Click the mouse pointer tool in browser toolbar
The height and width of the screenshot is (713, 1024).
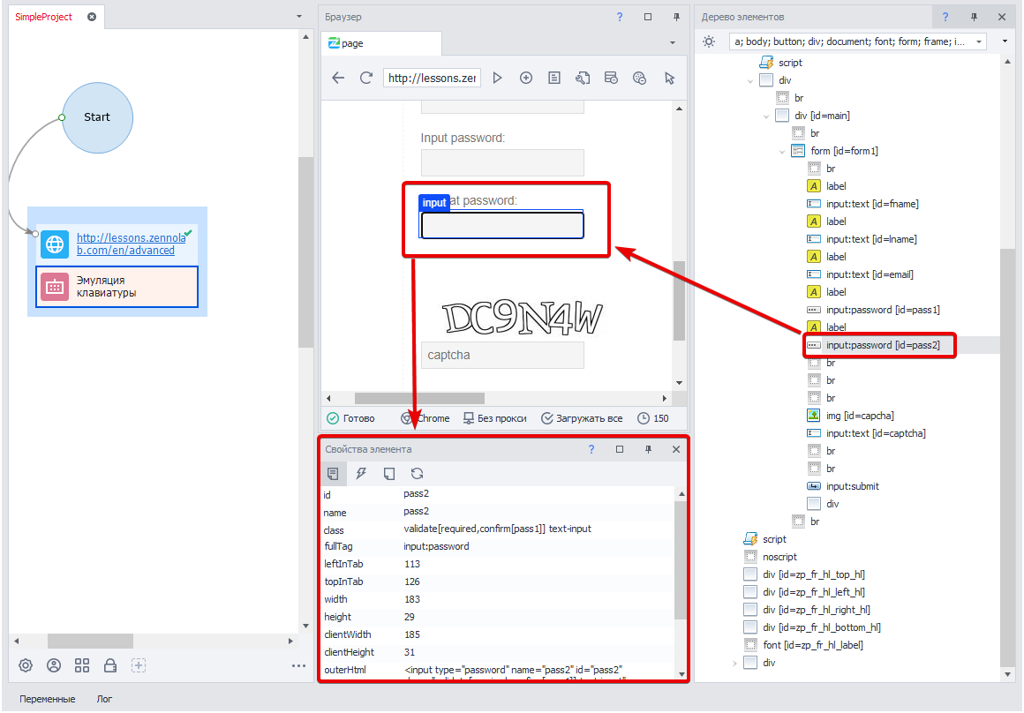[670, 78]
